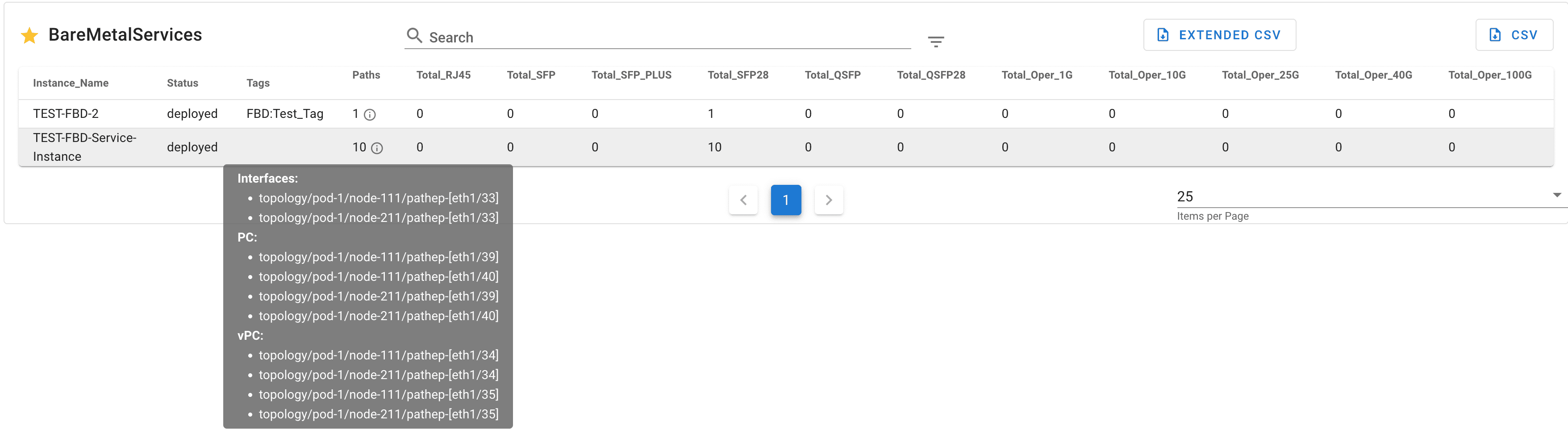Click the BareMetalServices page title
This screenshot has height=434, width=1568.
125,35
